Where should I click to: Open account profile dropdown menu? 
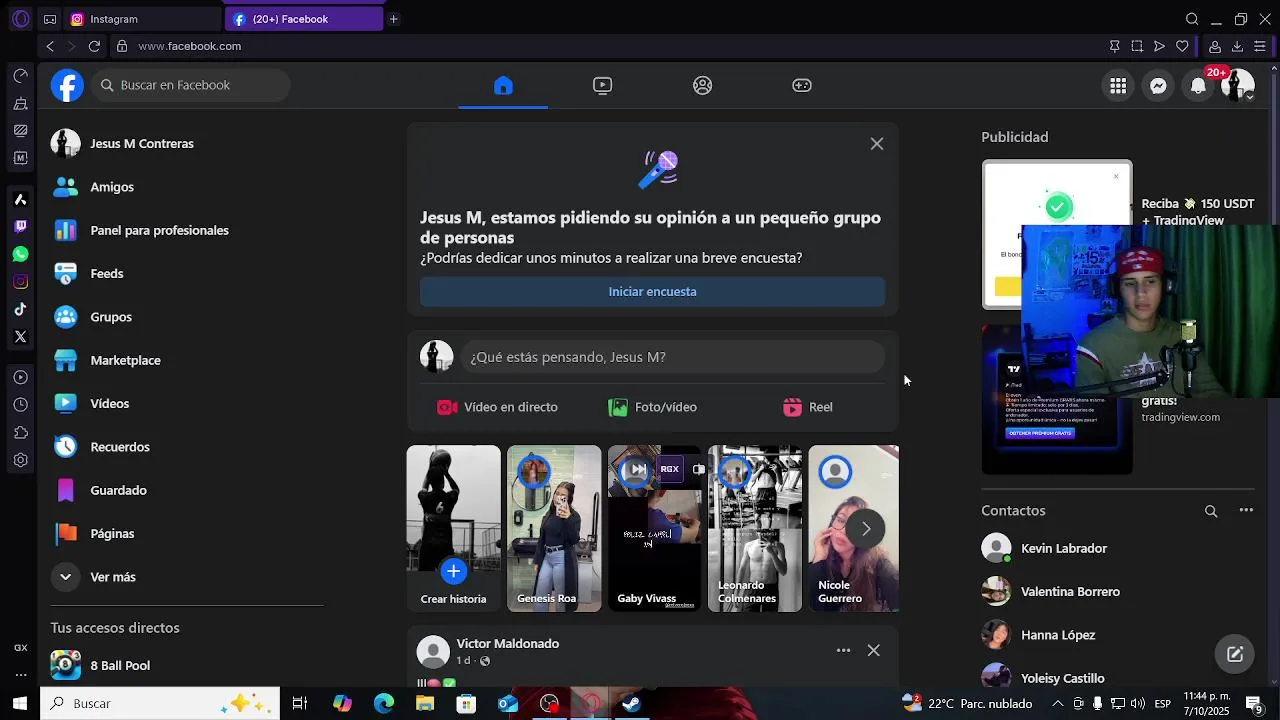click(1238, 86)
